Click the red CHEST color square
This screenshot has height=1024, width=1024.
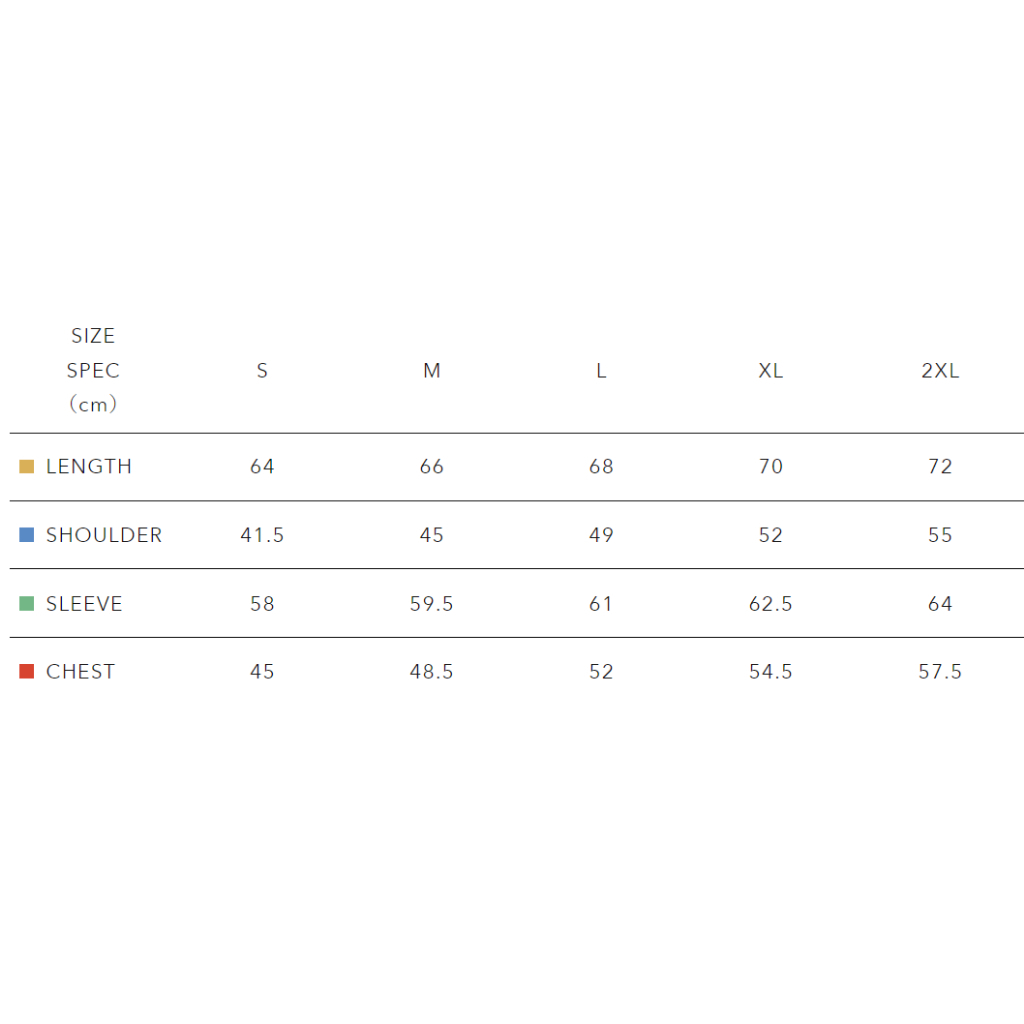[x=27, y=672]
